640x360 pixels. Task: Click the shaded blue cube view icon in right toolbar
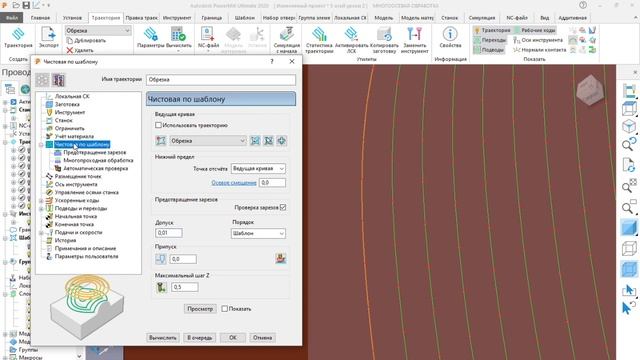click(629, 228)
